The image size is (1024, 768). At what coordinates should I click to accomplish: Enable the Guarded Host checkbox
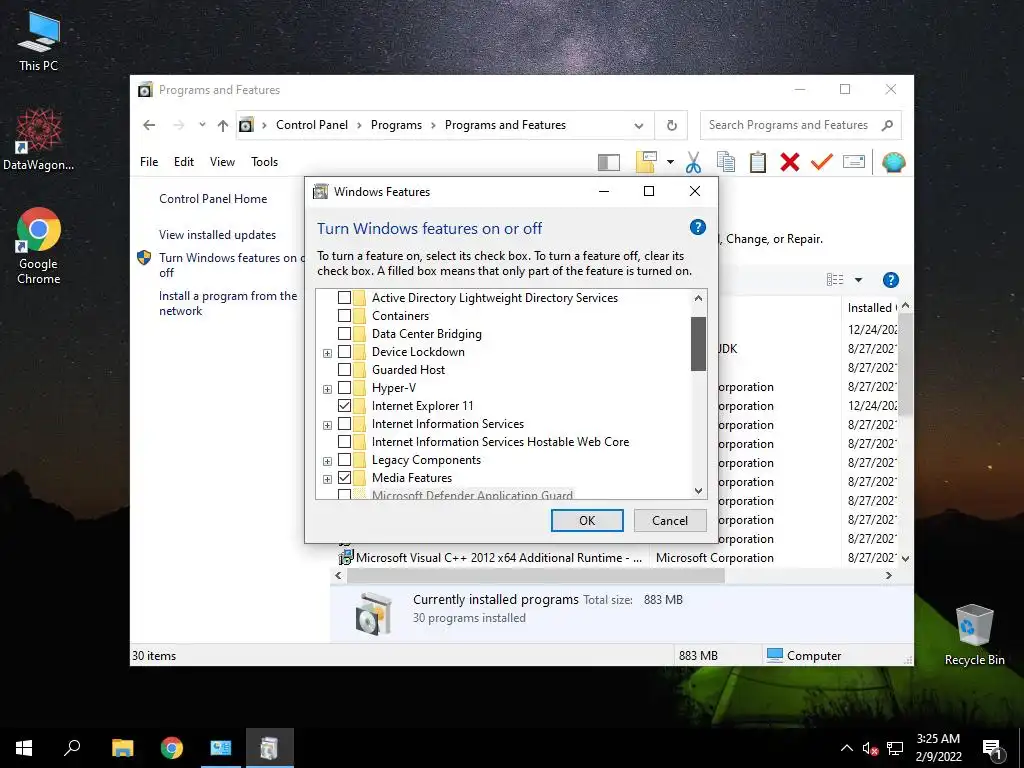344,370
